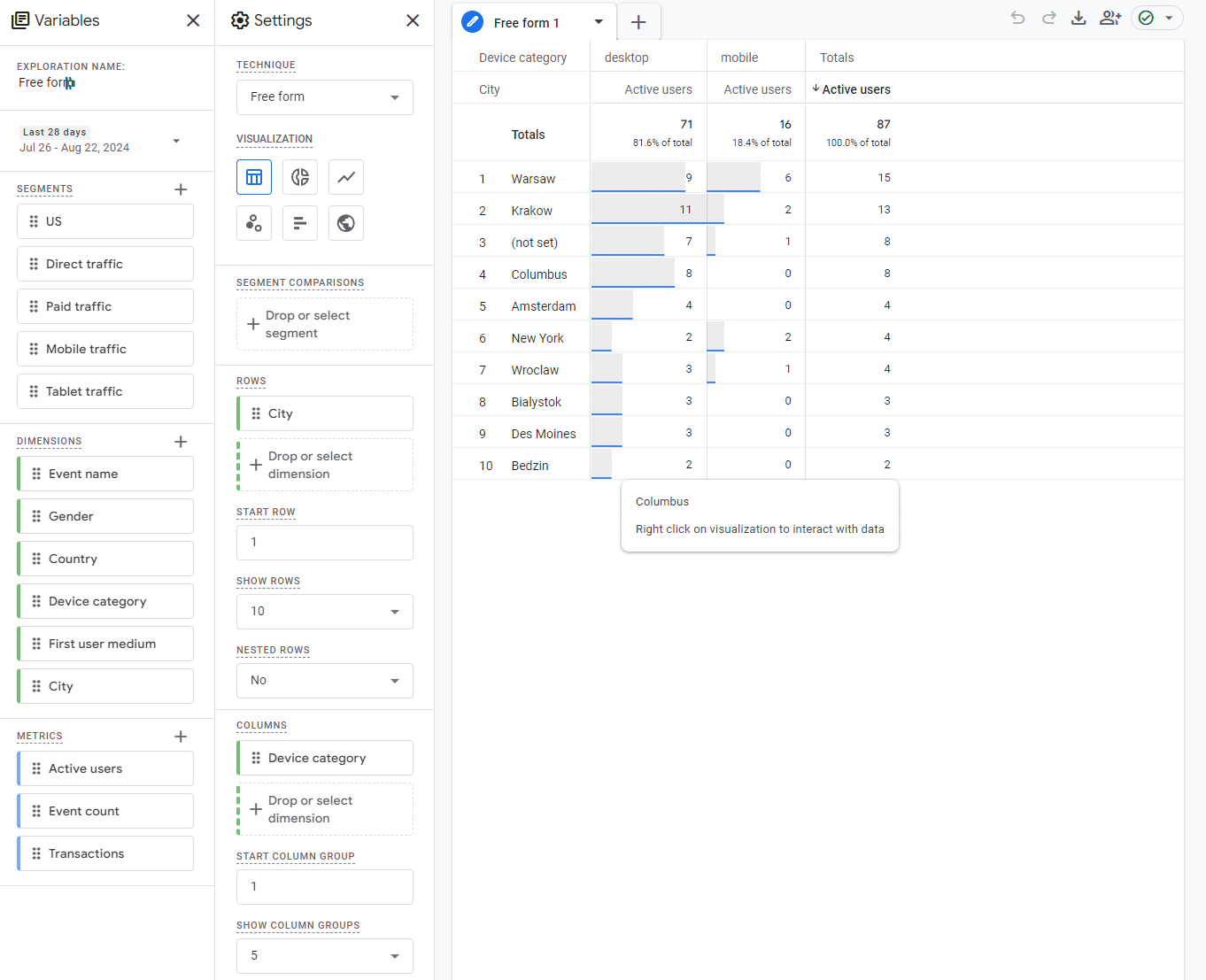The width and height of the screenshot is (1206, 980).
Task: Click the Warsaw row label
Action: 533,179
